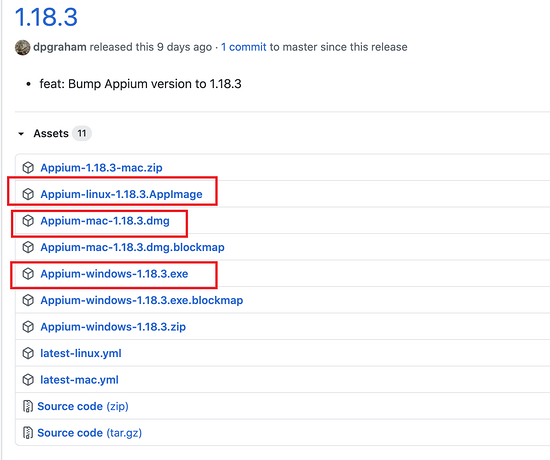Screen dimensions: 550x460
Task: Download Appium-windows-1.18.3.exe.blockmap file
Action: 142,300
